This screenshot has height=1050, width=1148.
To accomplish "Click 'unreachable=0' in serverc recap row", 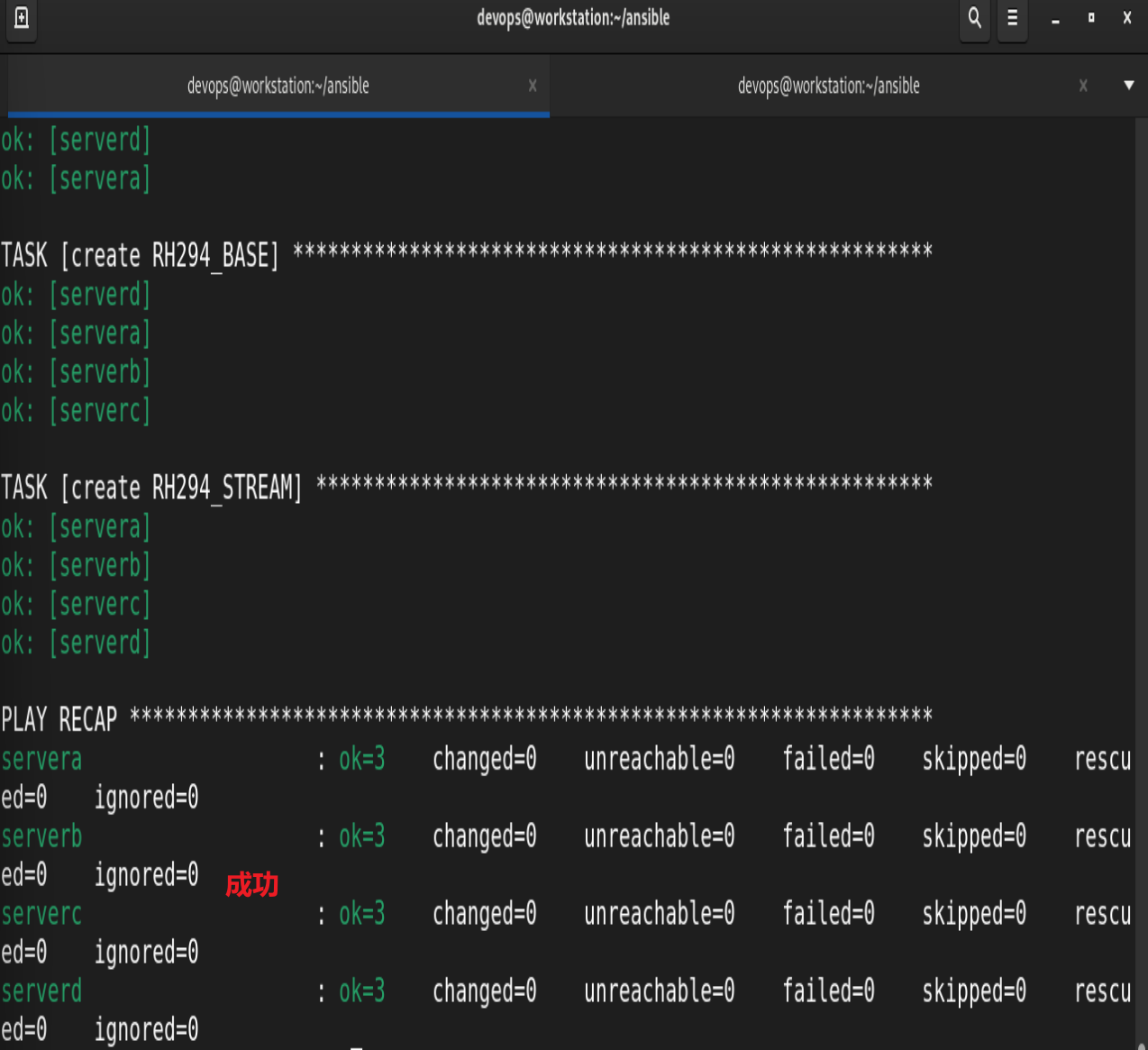I will coord(660,914).
